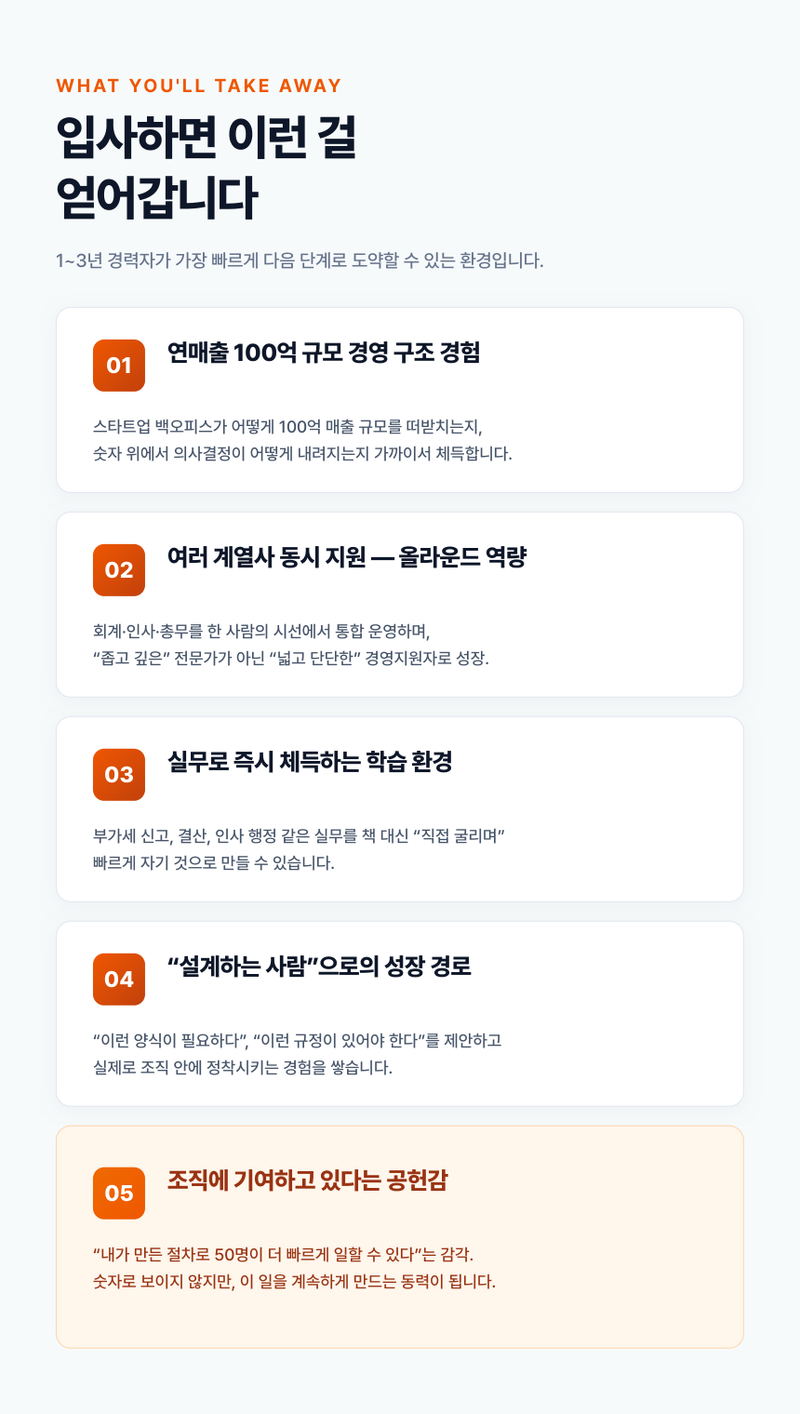Click the 부가세 신고, 결산 description text

coord(298,849)
